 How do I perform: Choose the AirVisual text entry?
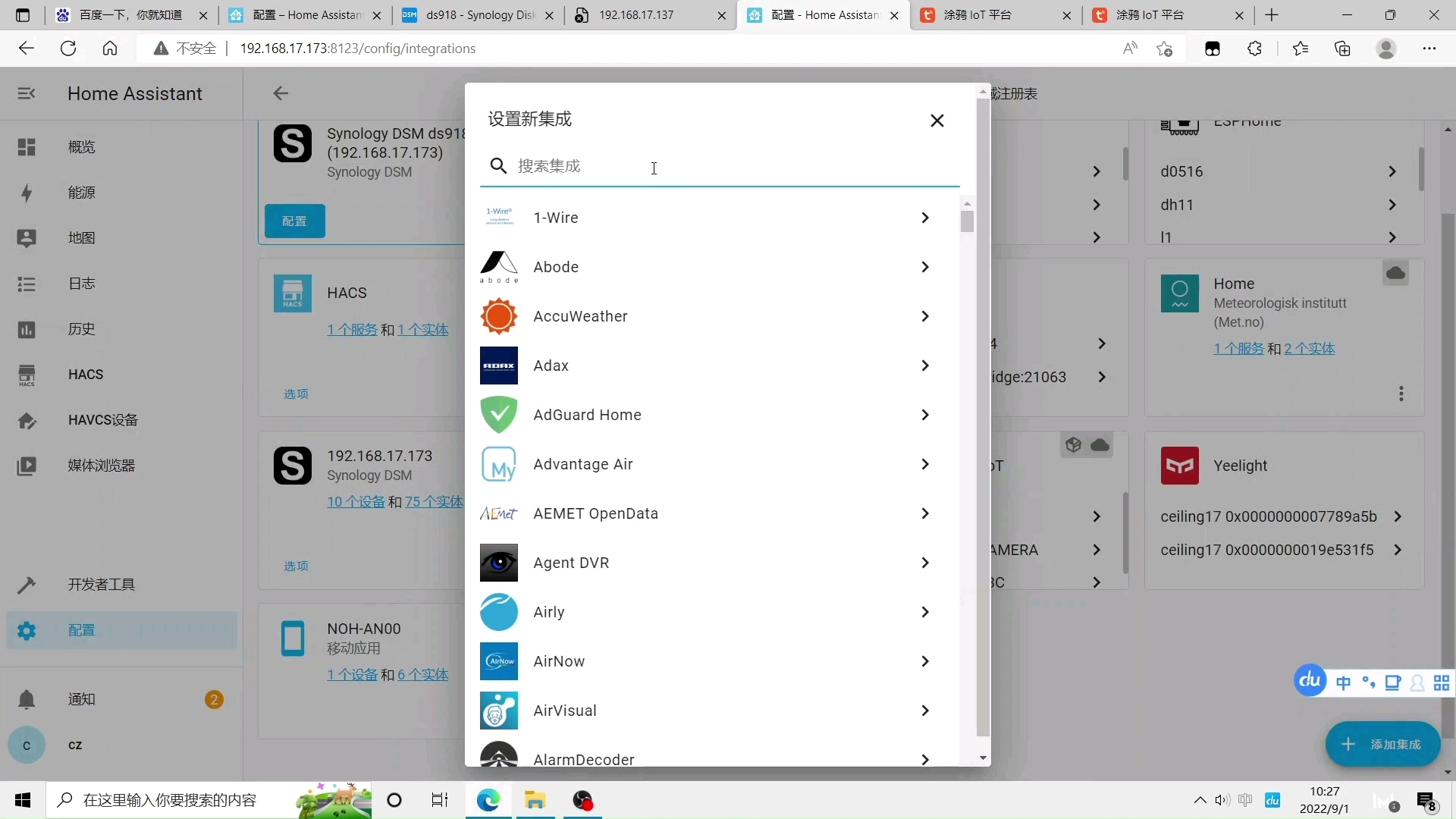coord(565,711)
